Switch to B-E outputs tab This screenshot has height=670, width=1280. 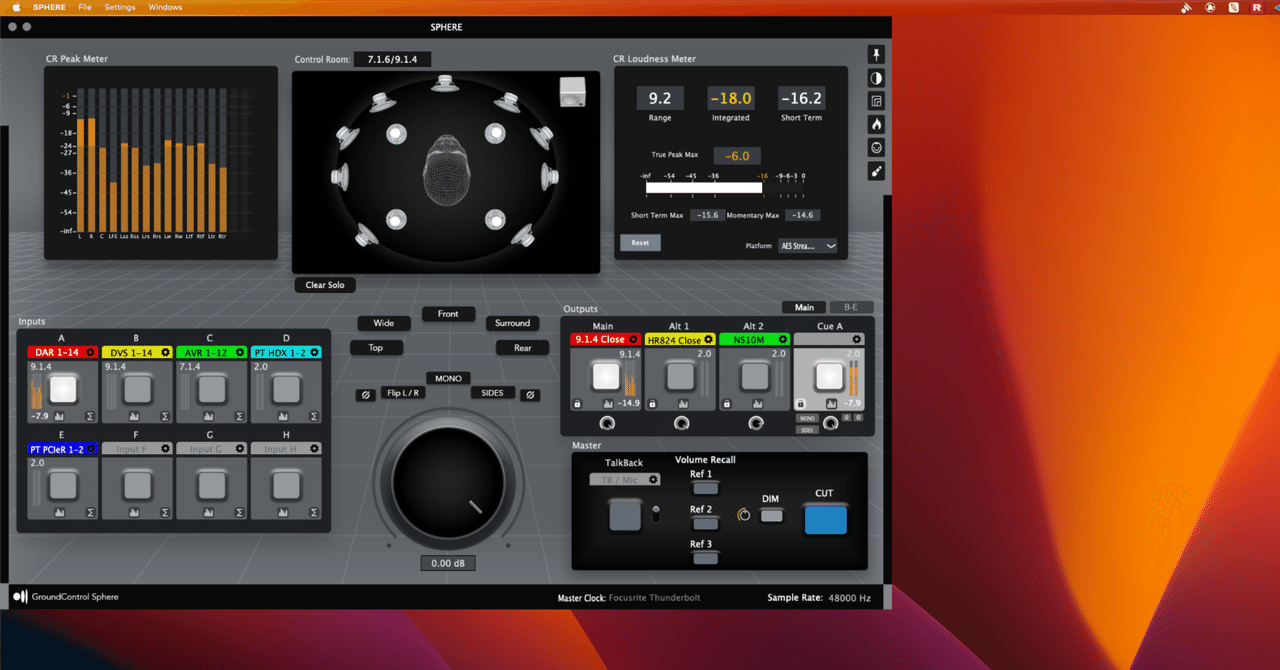click(x=851, y=308)
